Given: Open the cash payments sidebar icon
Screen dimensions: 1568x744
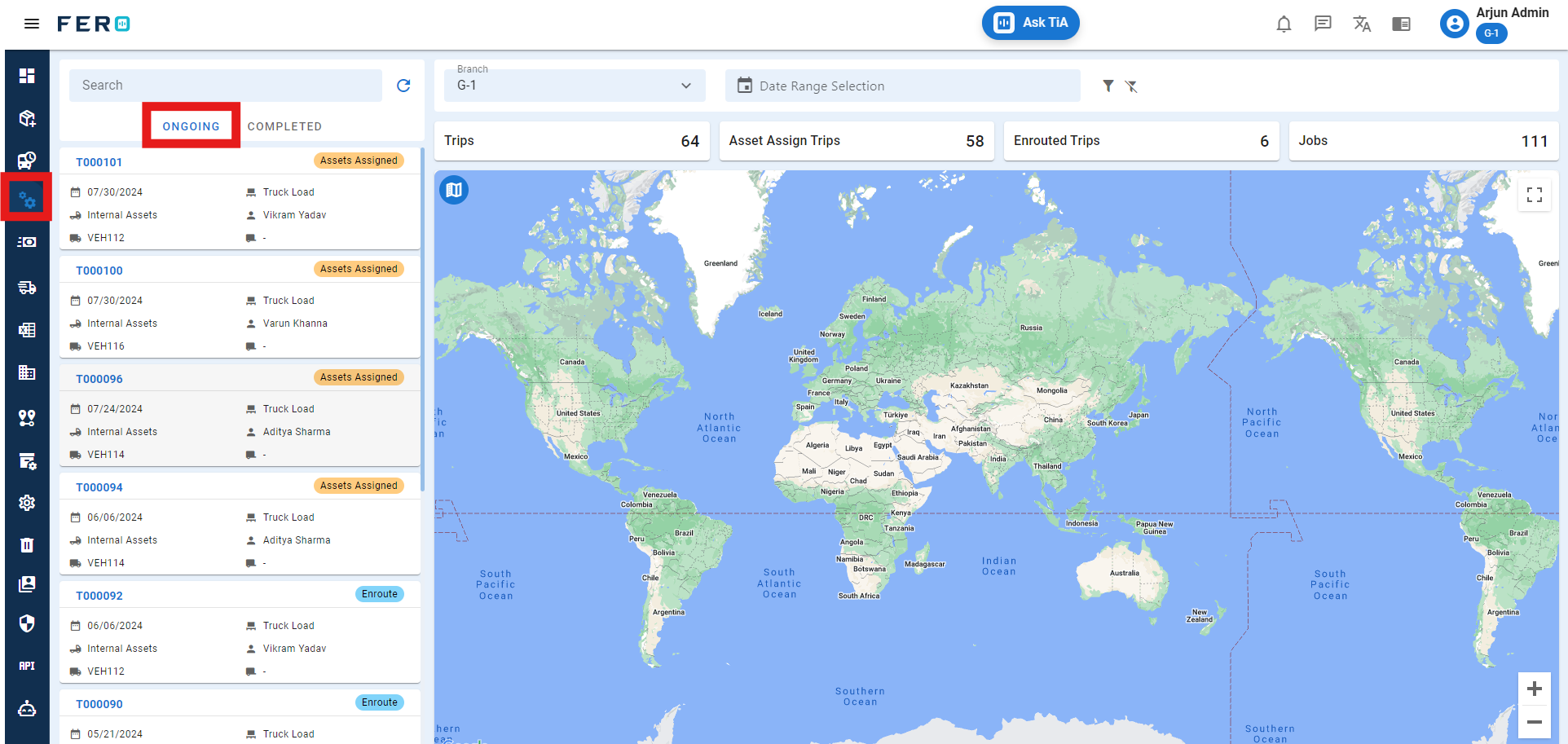Looking at the screenshot, I should [x=27, y=242].
